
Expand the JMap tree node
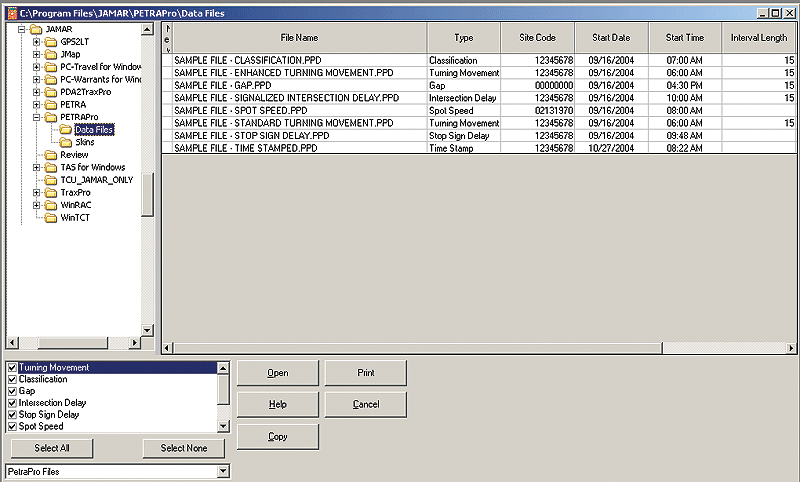(36, 54)
